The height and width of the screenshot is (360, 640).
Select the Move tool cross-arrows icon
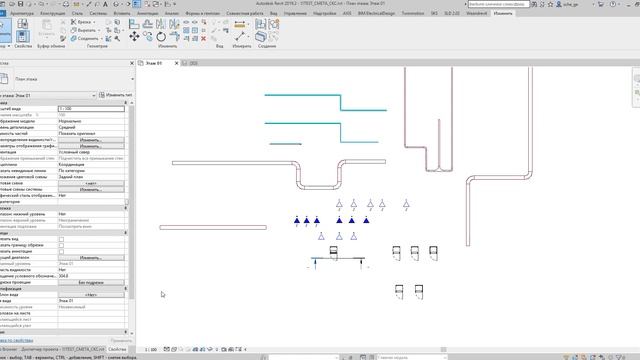tap(134, 37)
